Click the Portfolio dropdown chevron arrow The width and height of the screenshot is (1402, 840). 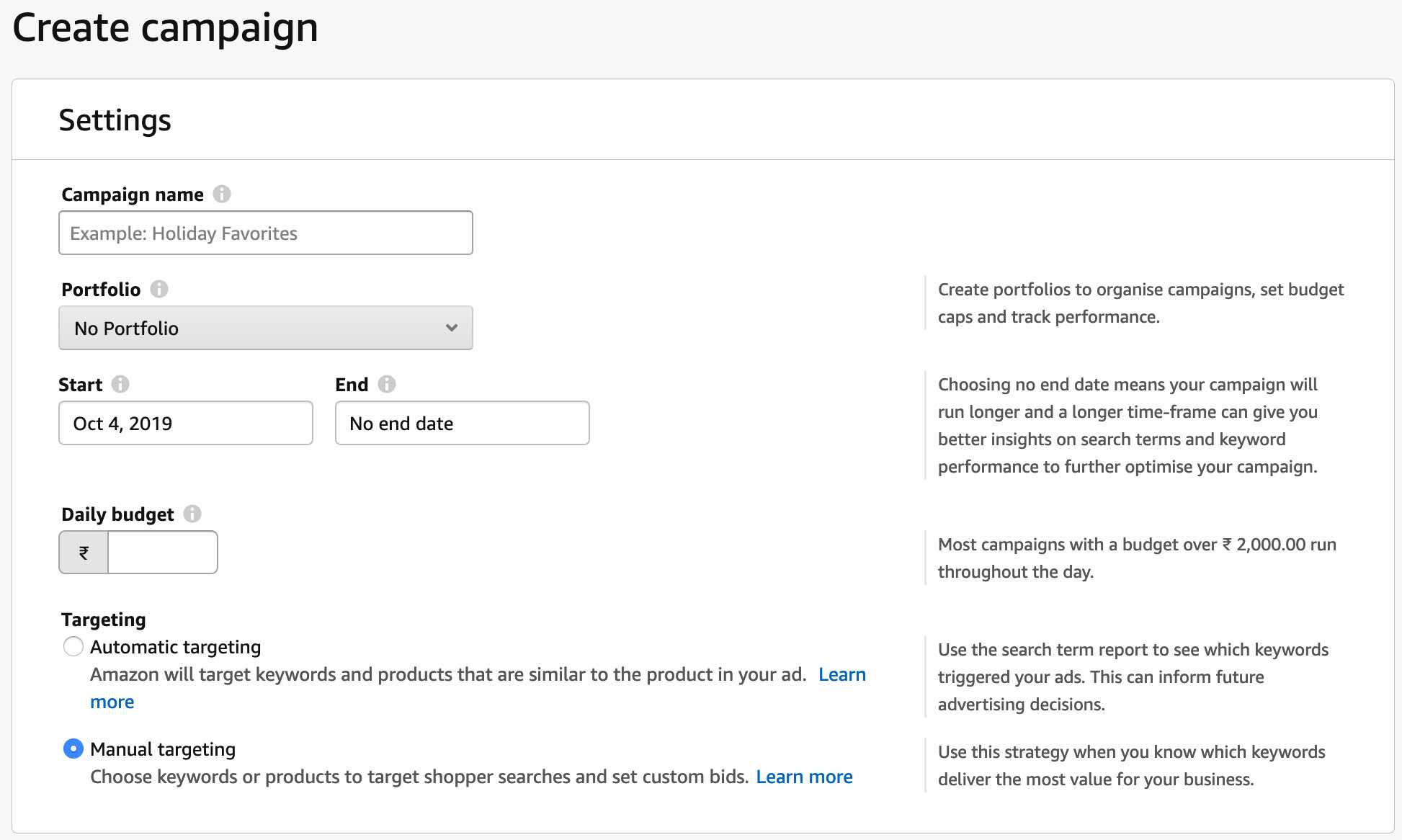click(x=451, y=328)
